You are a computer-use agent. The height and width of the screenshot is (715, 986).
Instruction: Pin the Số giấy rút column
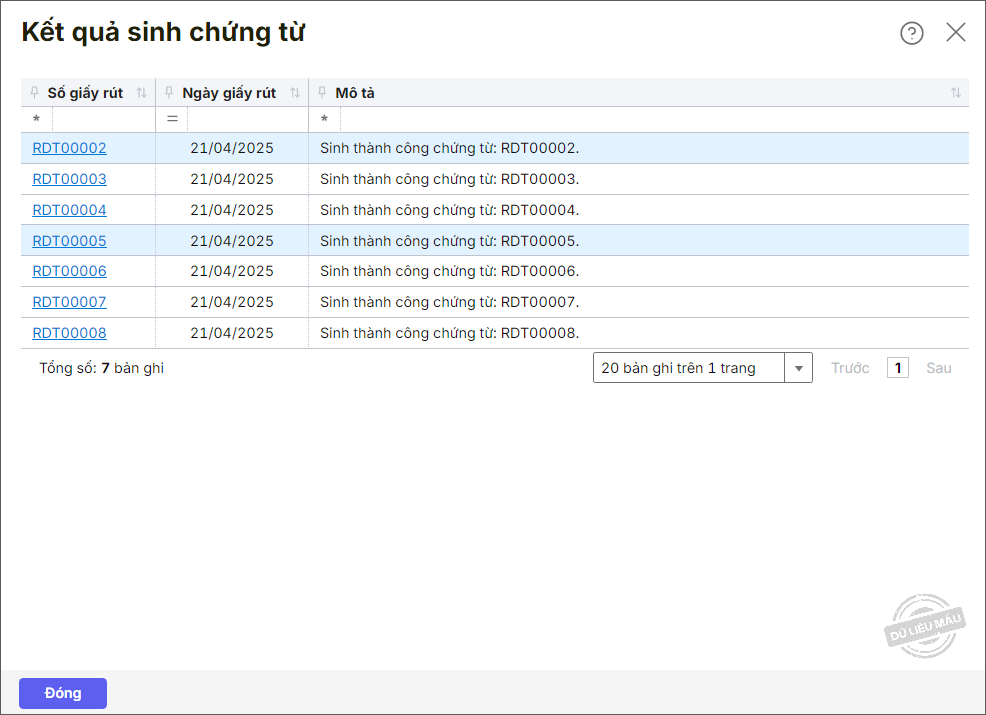[x=35, y=92]
